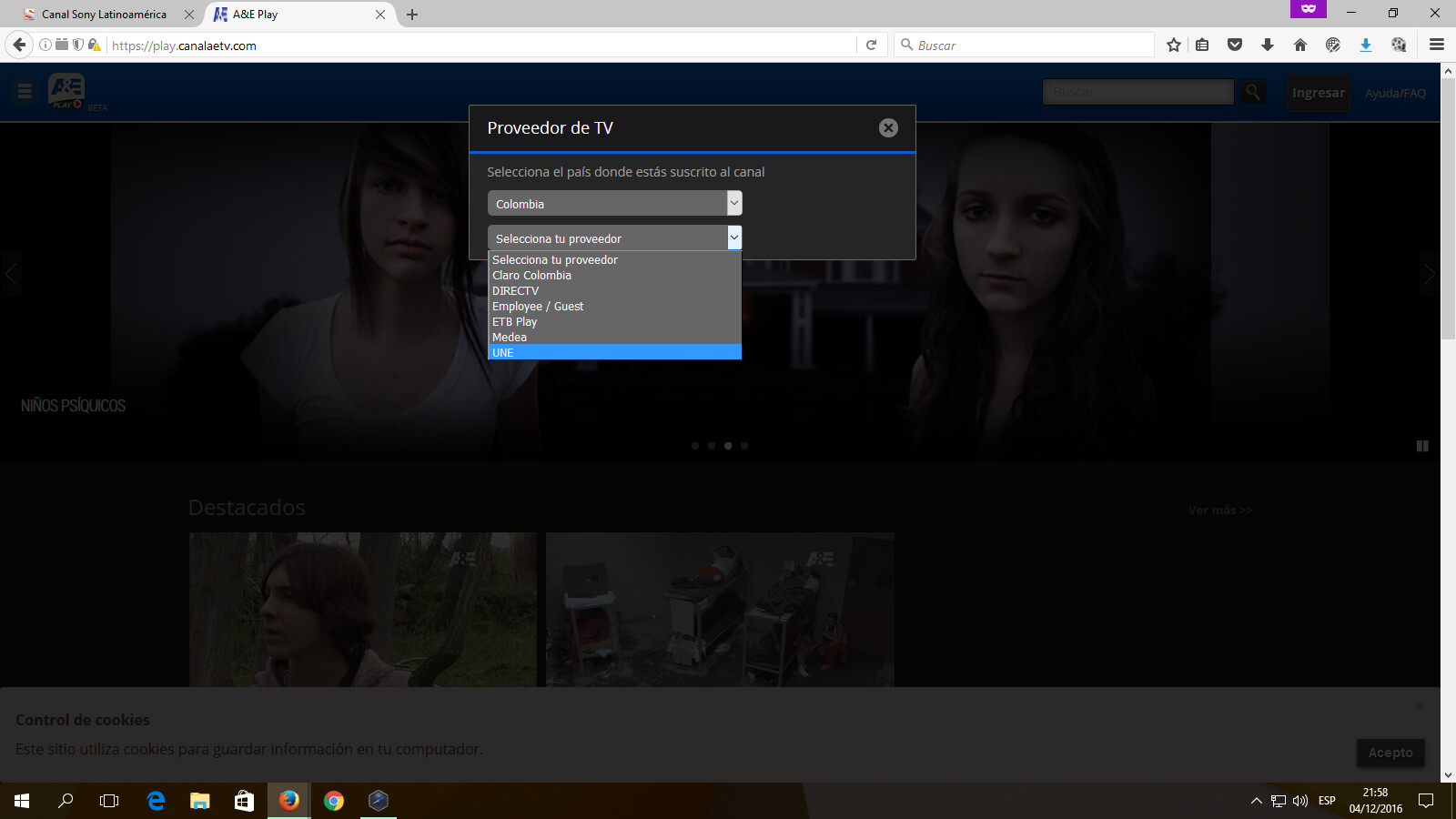The width and height of the screenshot is (1456, 819).
Task: Open Firefox downloads arrow
Action: [1268, 45]
